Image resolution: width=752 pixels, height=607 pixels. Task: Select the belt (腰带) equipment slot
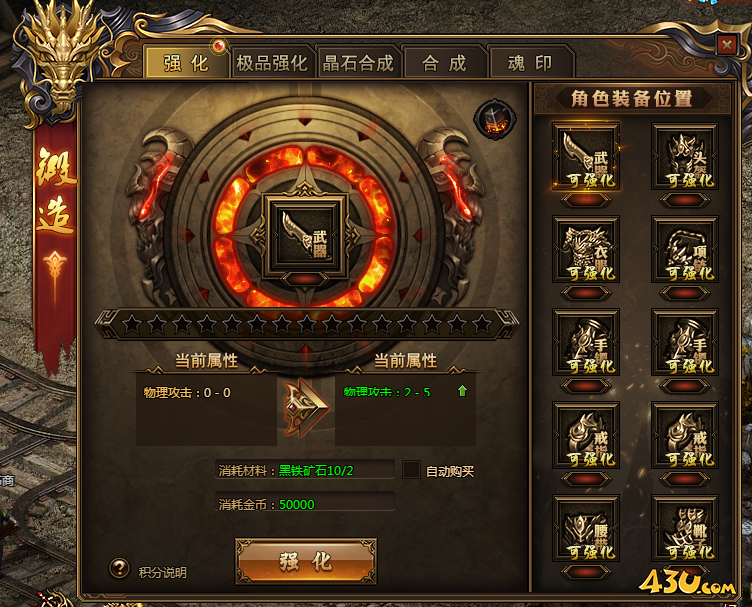pos(586,528)
